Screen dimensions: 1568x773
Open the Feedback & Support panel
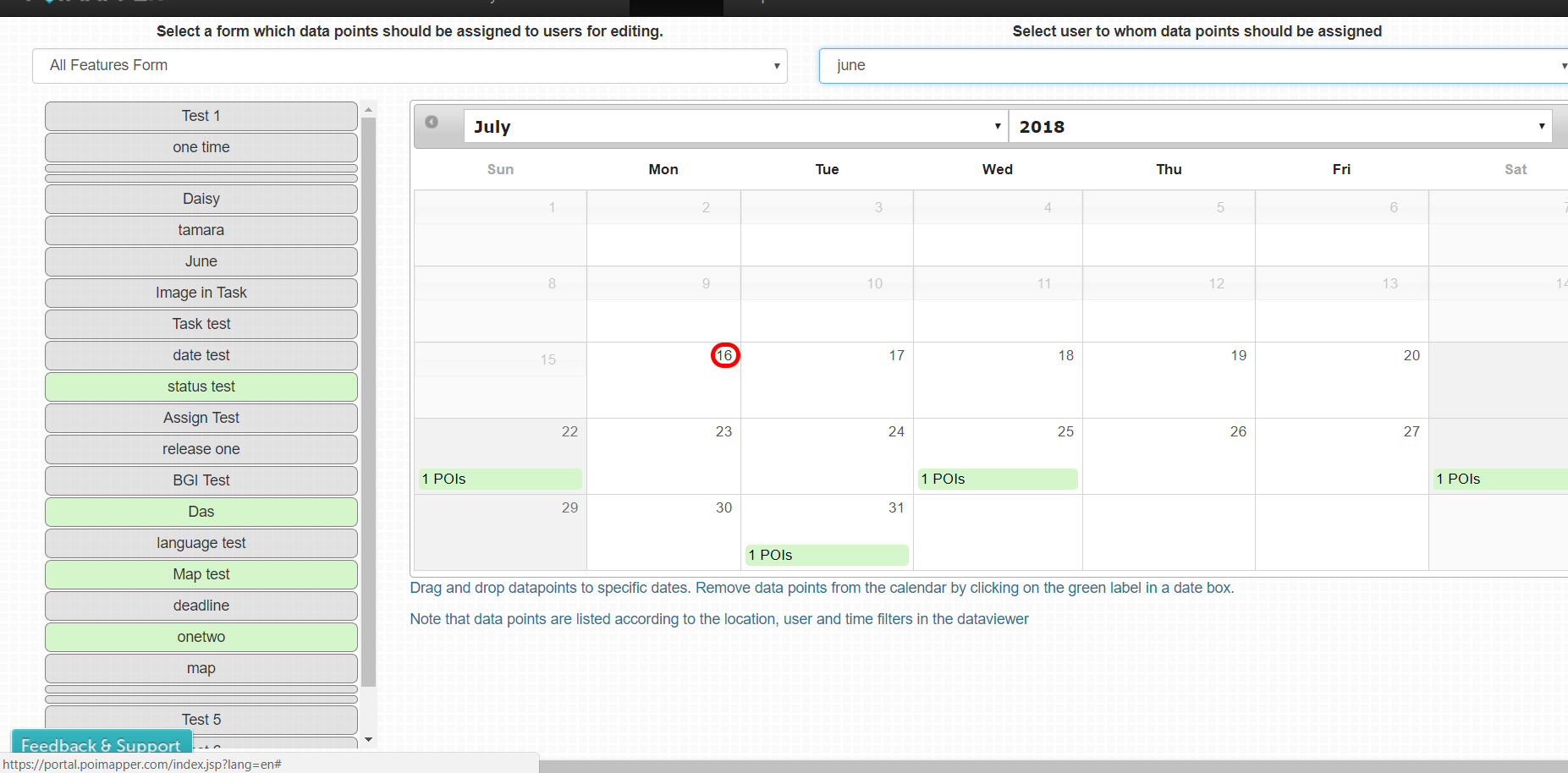tap(101, 746)
